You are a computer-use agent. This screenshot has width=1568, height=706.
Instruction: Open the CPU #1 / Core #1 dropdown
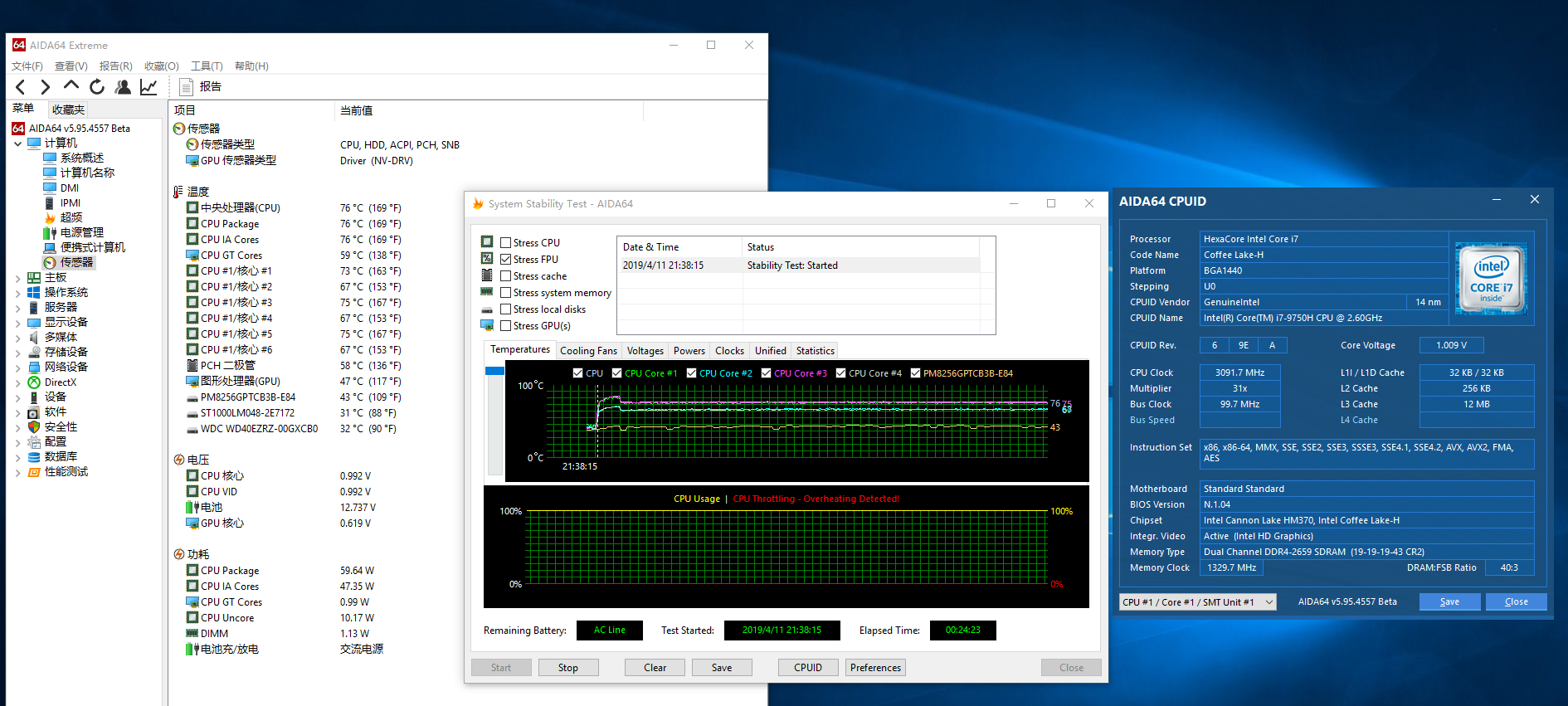pos(1197,602)
